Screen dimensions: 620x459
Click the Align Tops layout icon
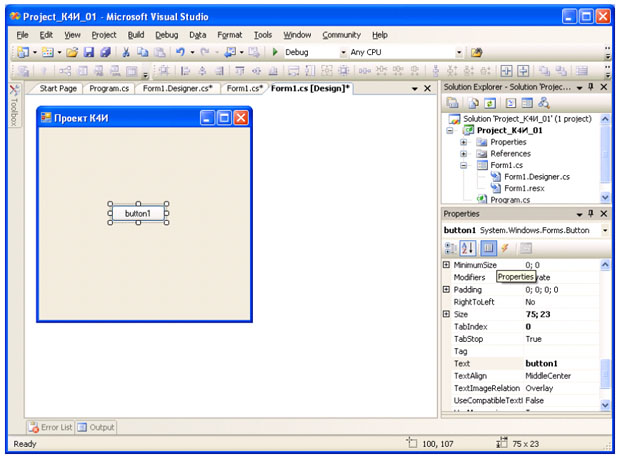point(240,71)
